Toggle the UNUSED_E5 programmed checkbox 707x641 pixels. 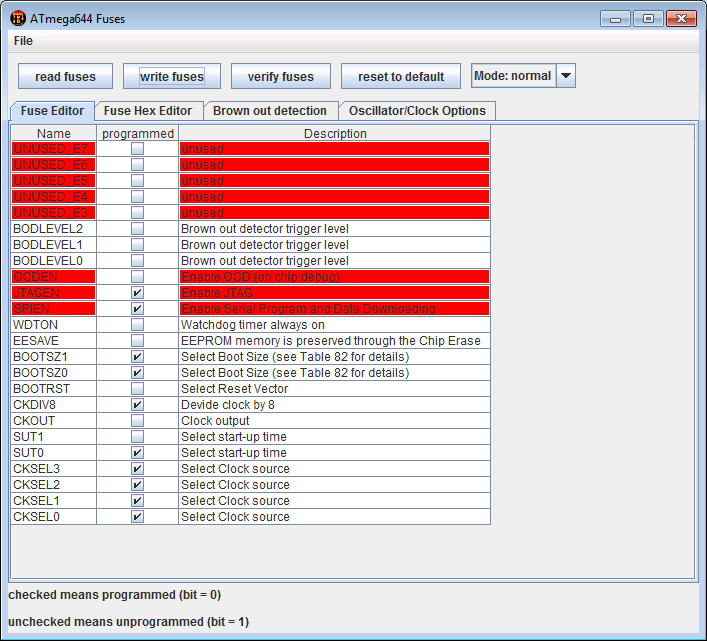138,181
